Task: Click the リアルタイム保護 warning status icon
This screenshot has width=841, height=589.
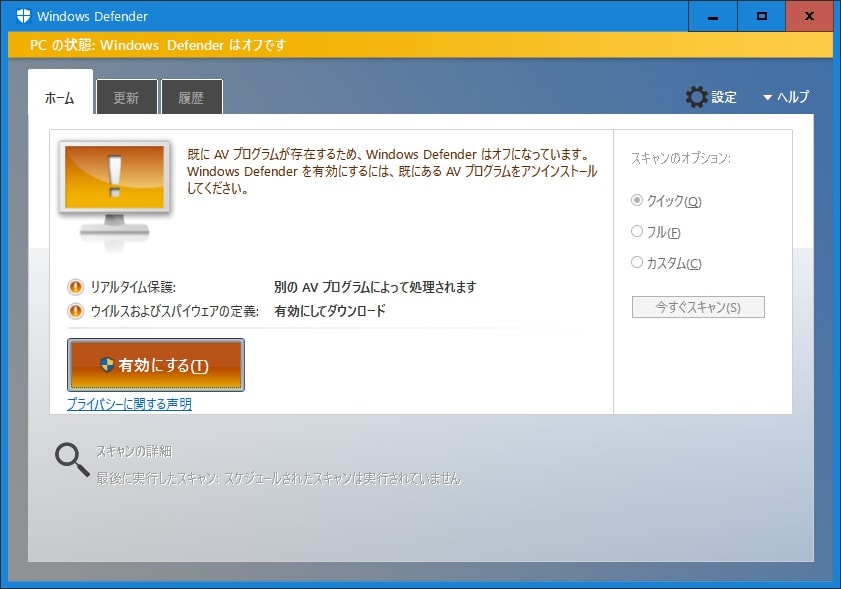Action: tap(76, 288)
